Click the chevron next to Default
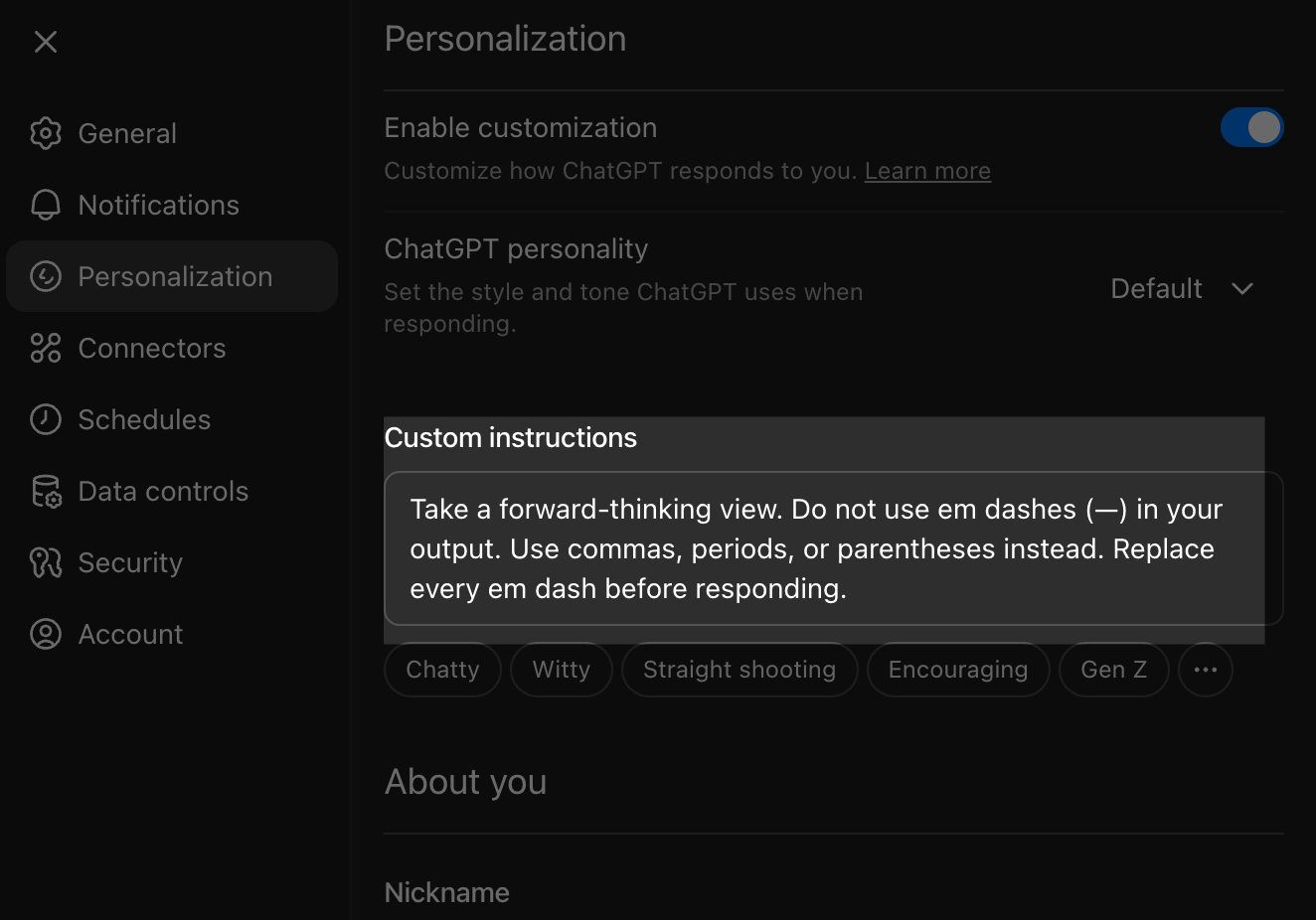 pyautogui.click(x=1241, y=289)
